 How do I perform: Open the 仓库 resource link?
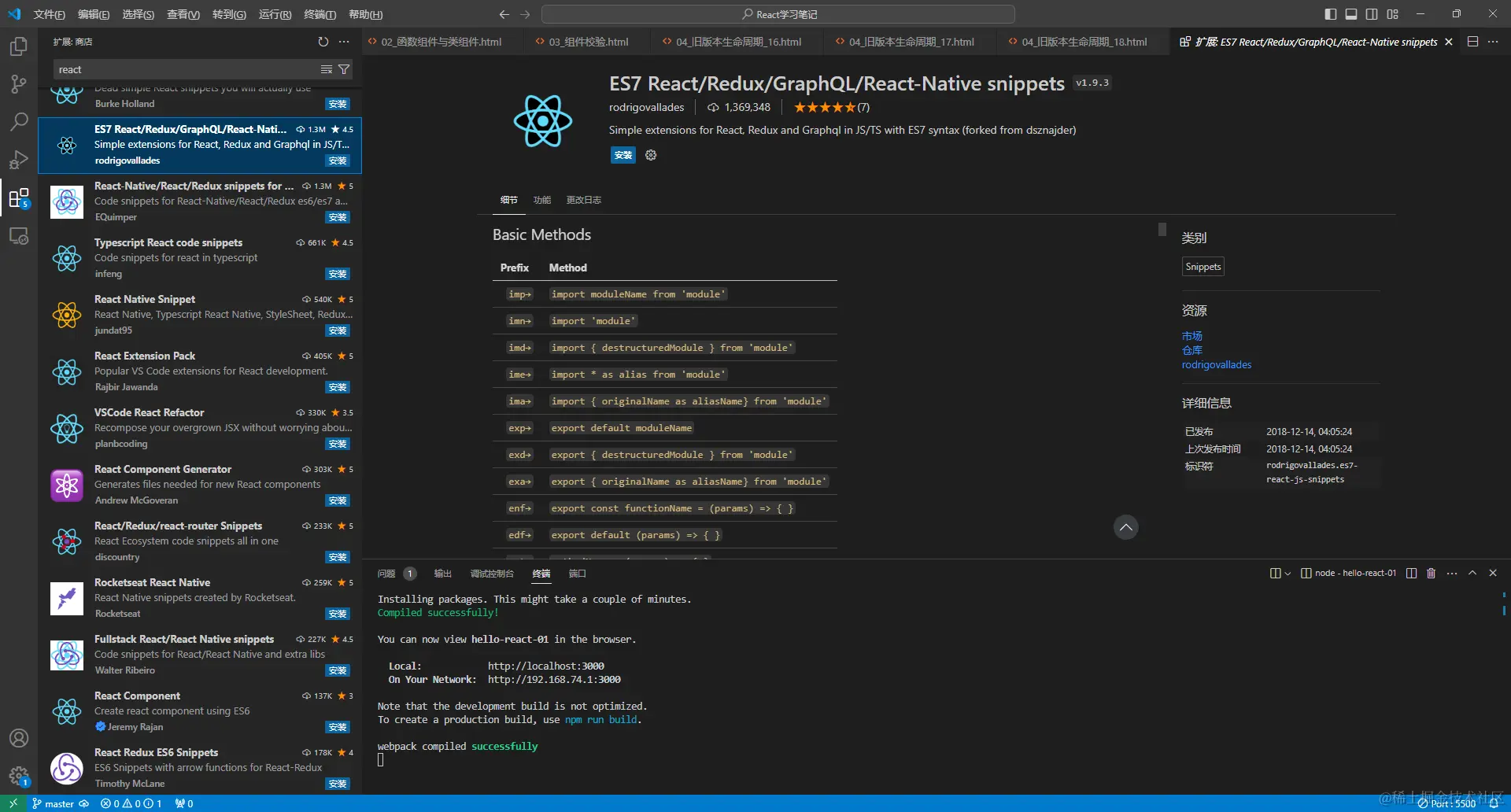pos(1192,350)
